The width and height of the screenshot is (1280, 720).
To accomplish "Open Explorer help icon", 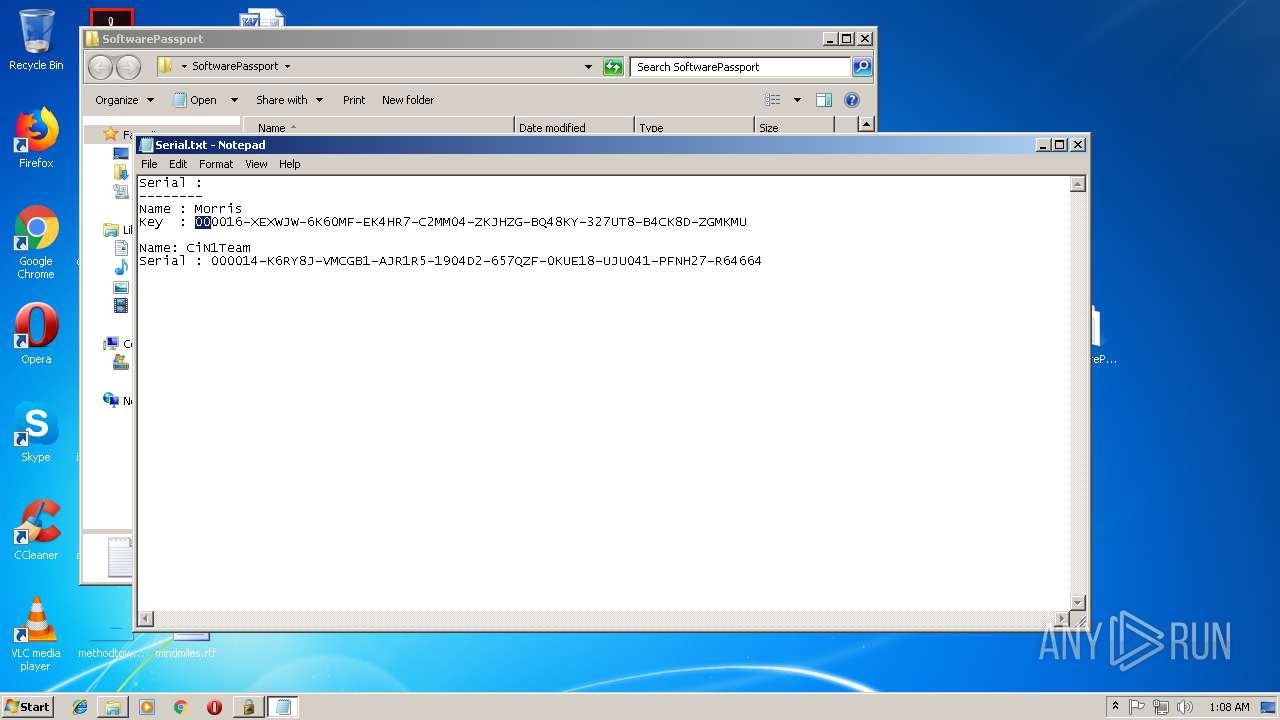I will pyautogui.click(x=852, y=100).
